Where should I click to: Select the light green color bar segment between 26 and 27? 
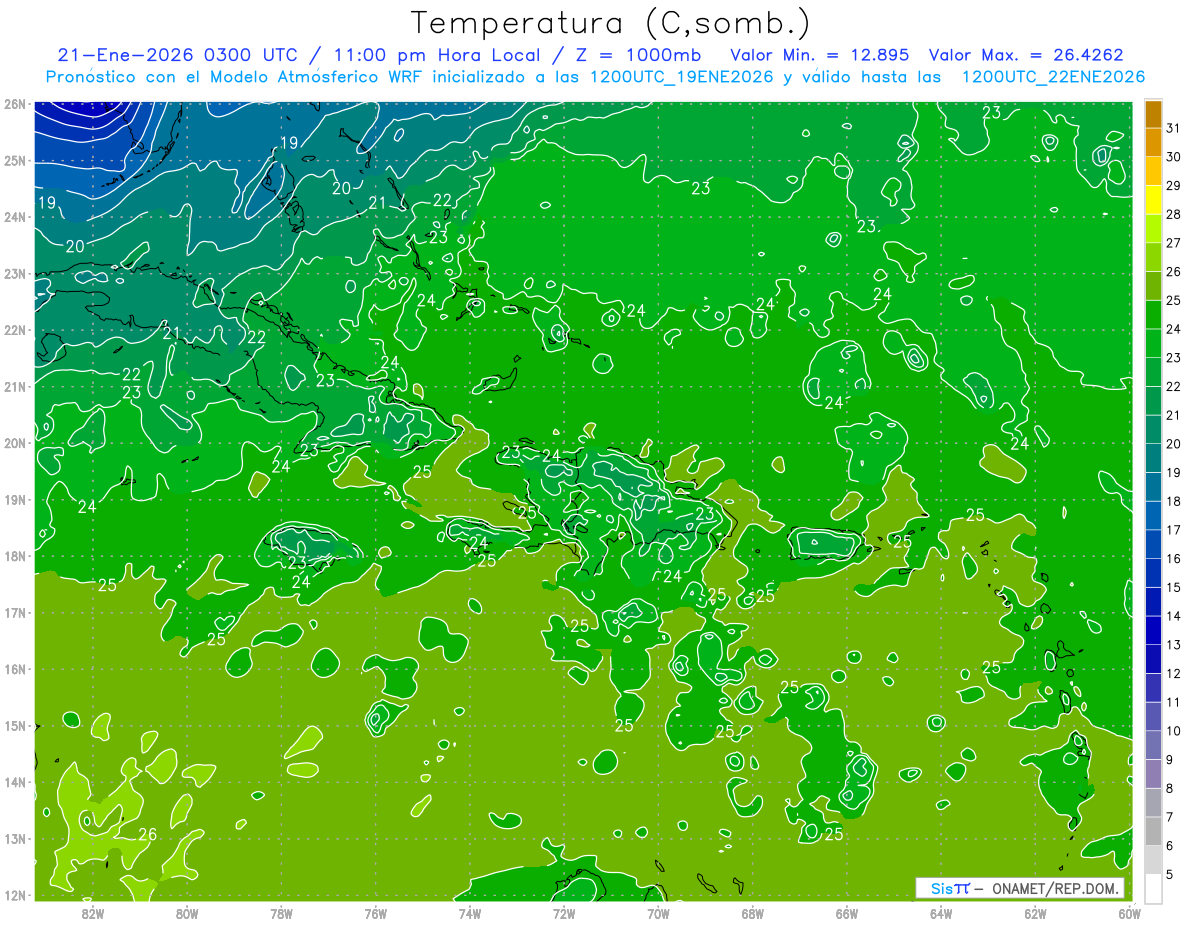tap(1153, 257)
